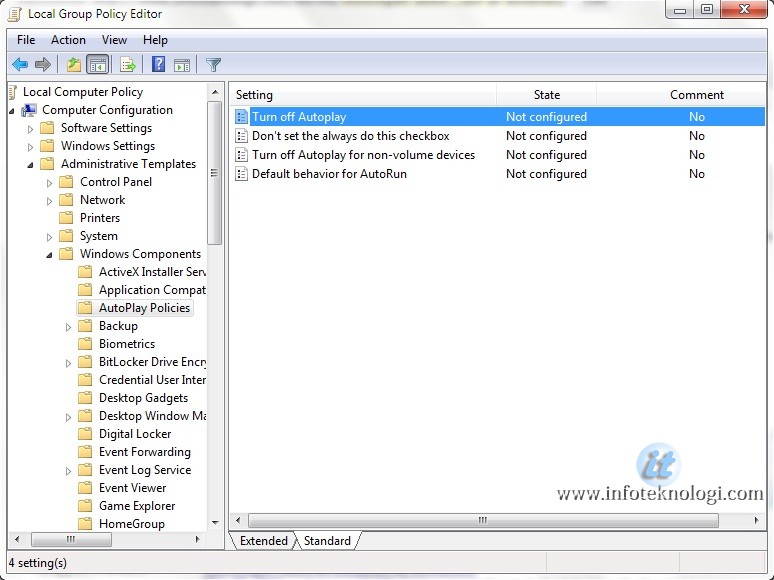Screen dimensions: 774x580
Task: Open the File menu
Action: [x=26, y=40]
